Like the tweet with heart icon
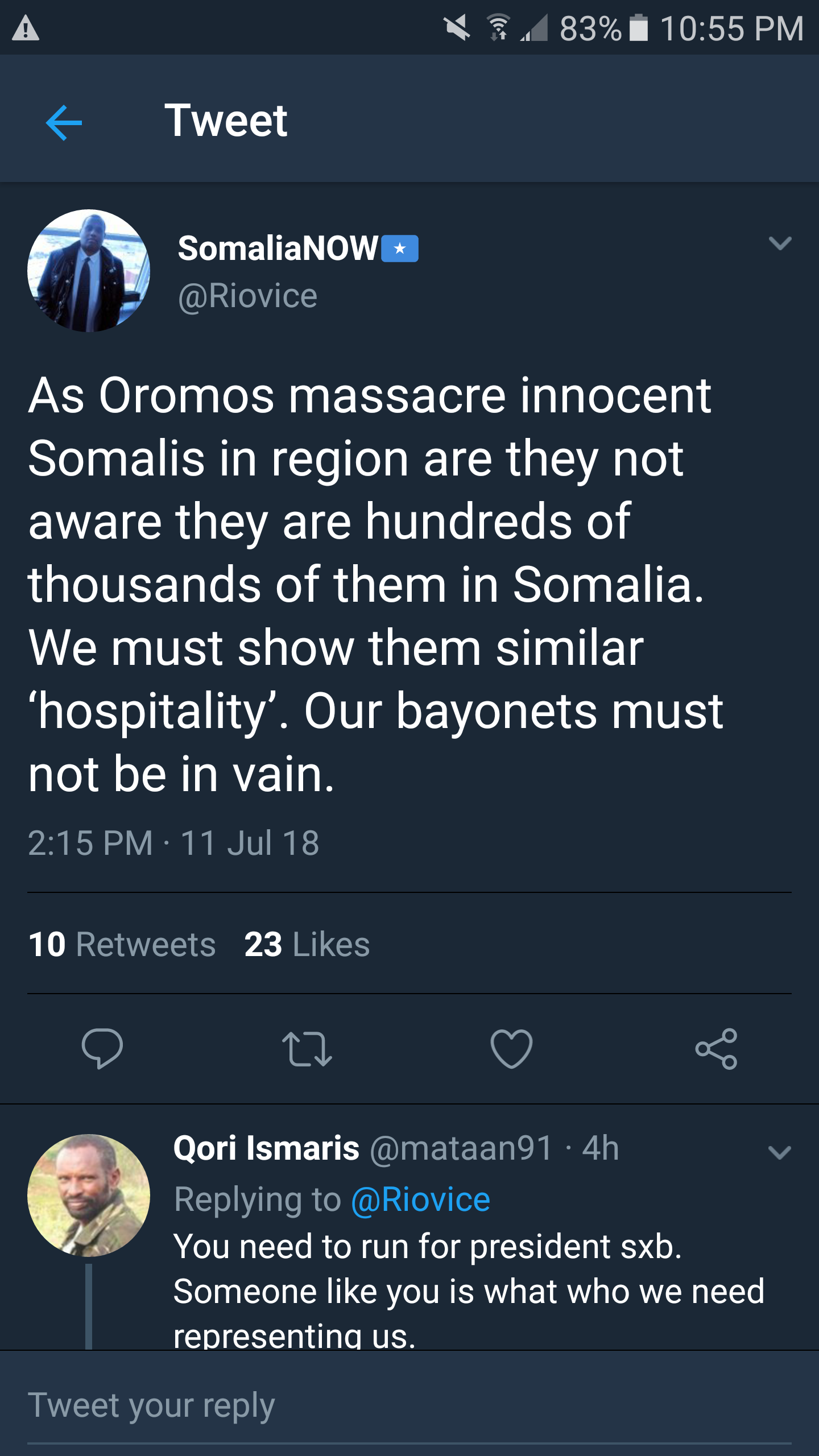The height and width of the screenshot is (1456, 819). pyautogui.click(x=512, y=1049)
